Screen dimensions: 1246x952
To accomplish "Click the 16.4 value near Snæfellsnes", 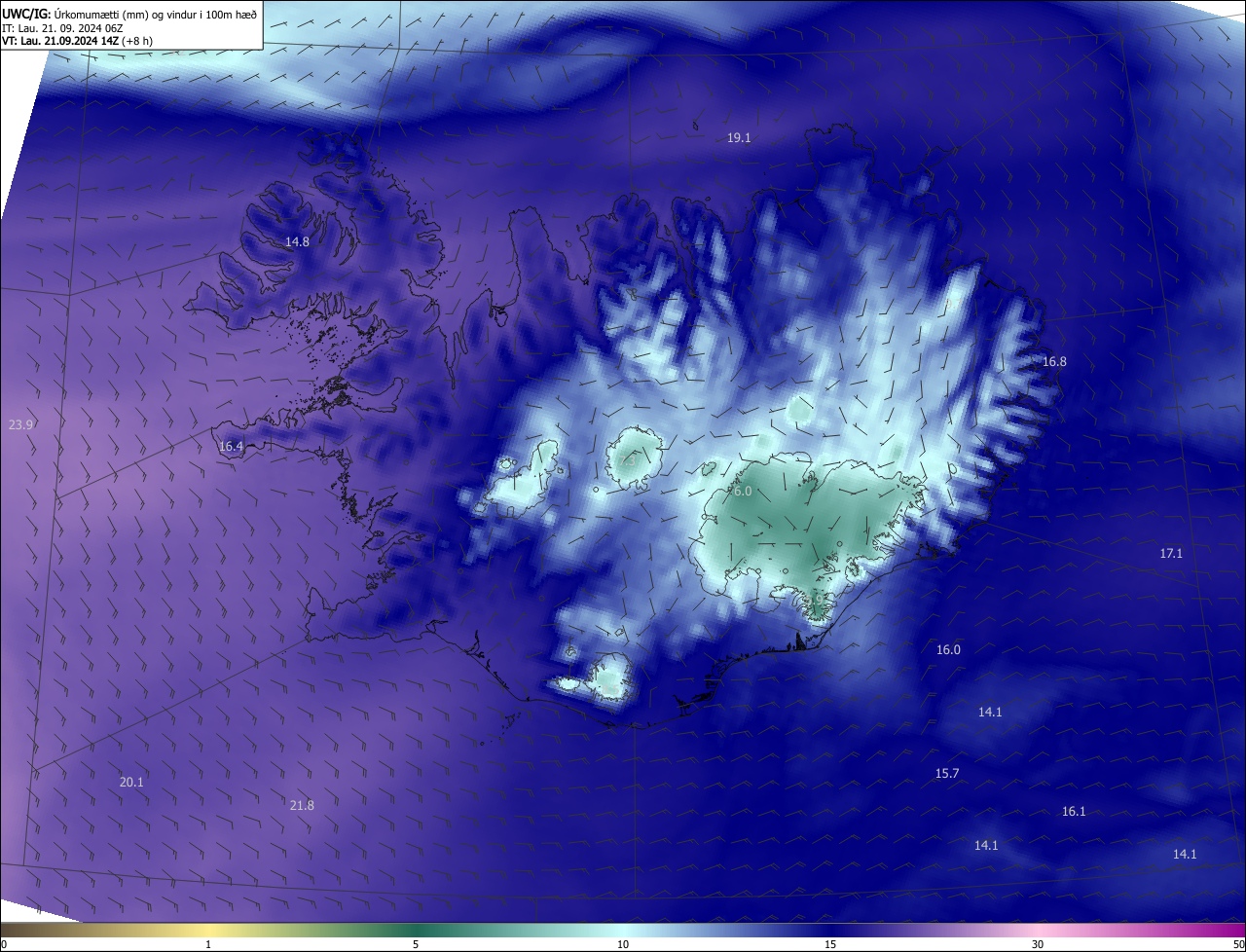I will (231, 447).
